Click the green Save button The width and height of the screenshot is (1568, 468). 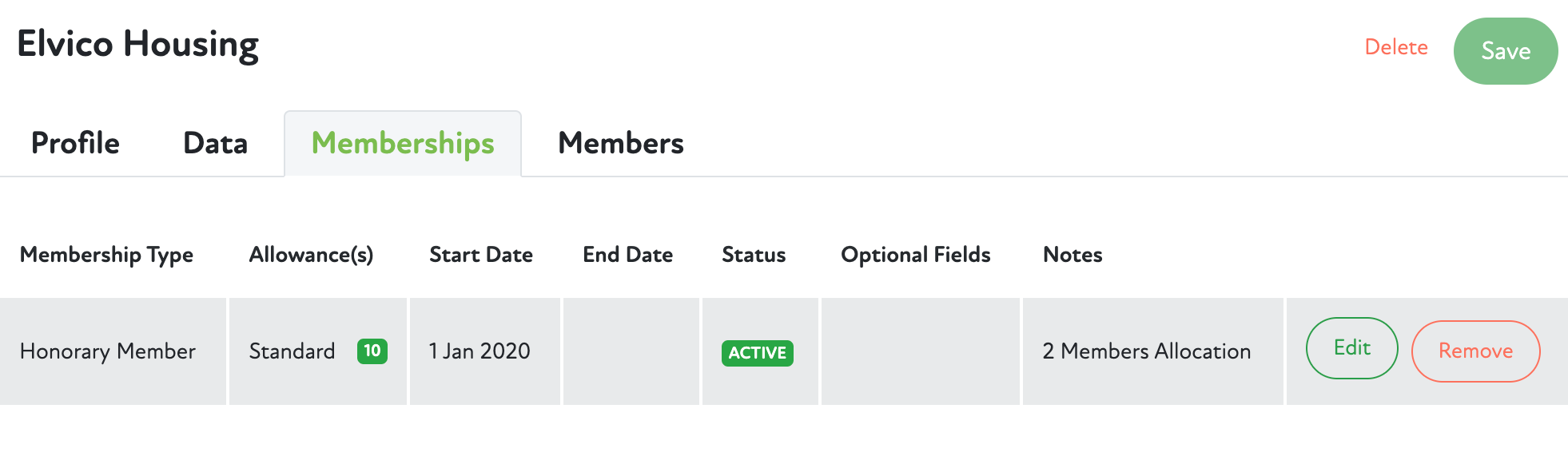click(1506, 50)
